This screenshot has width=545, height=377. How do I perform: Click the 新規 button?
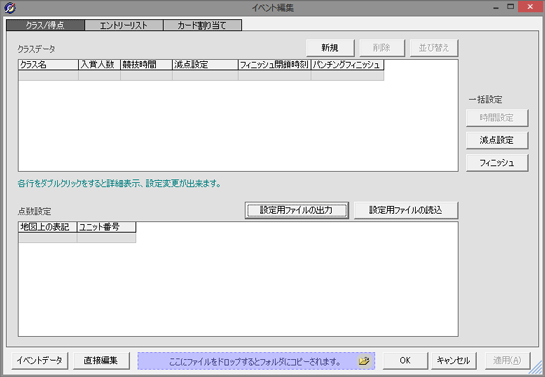click(x=330, y=48)
